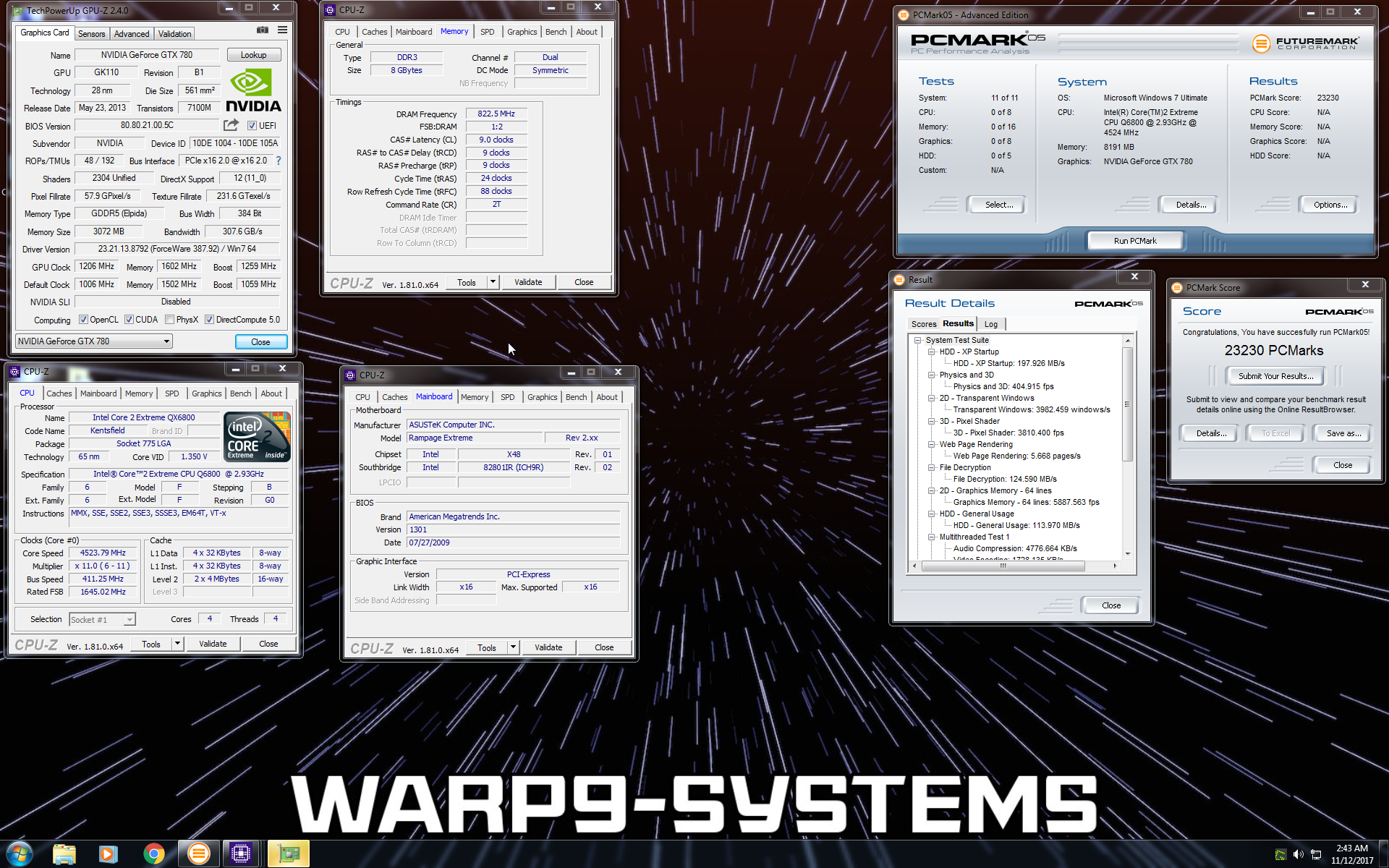Click horizontal scrollbar thumb in Result tree

tap(1003, 566)
